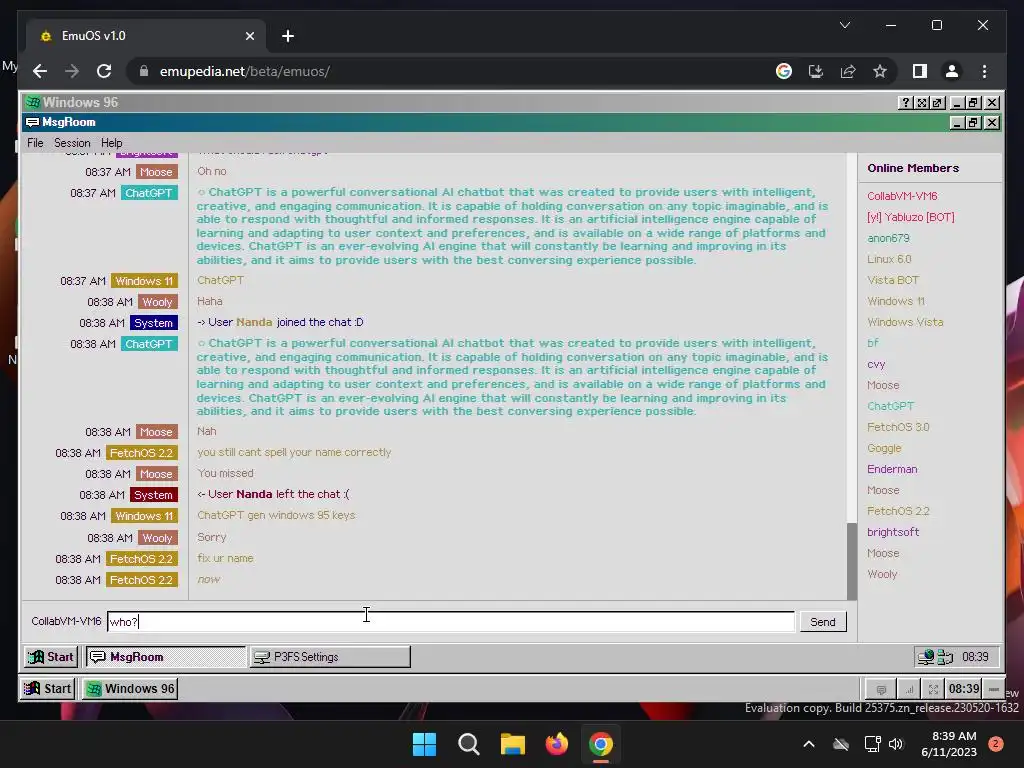
Task: Click the Windows 96 fullscreen arrows button
Action: 921,103
